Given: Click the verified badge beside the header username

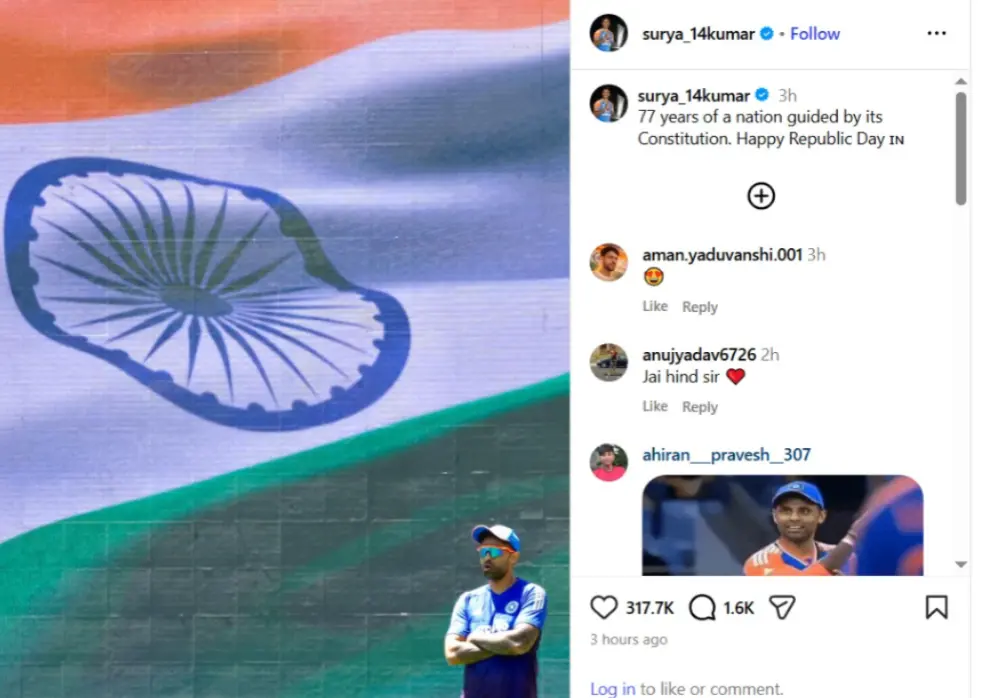Looking at the screenshot, I should (x=767, y=34).
